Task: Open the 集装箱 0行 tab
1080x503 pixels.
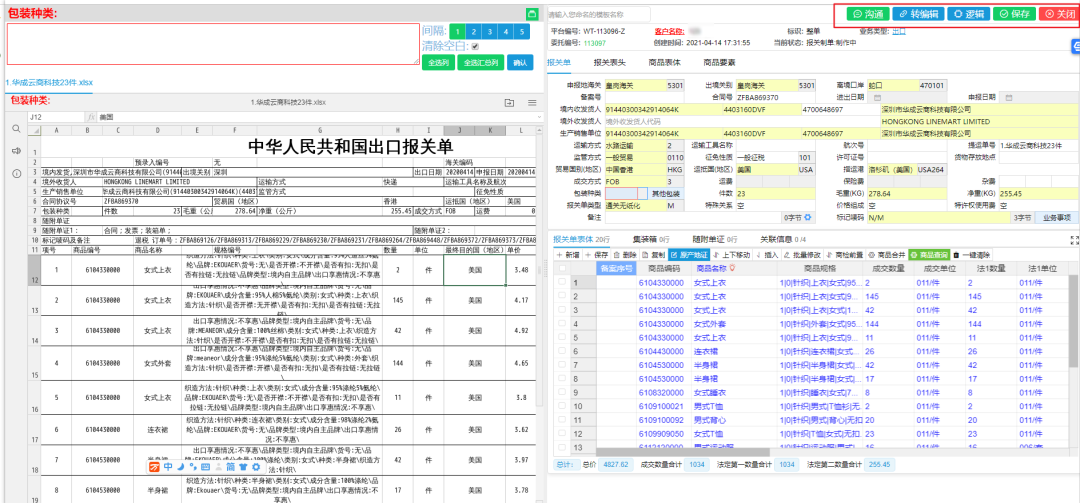Action: [652, 239]
